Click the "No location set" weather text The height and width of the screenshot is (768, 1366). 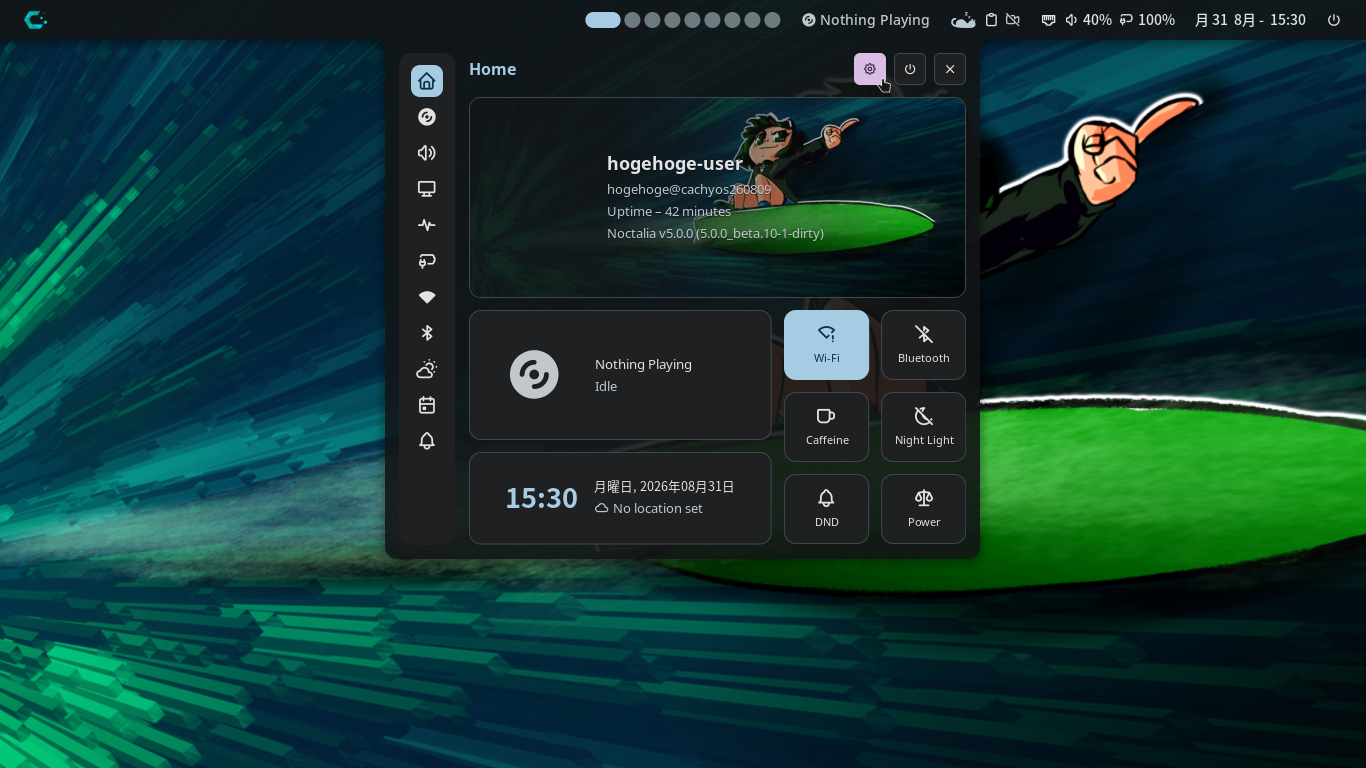click(x=658, y=508)
